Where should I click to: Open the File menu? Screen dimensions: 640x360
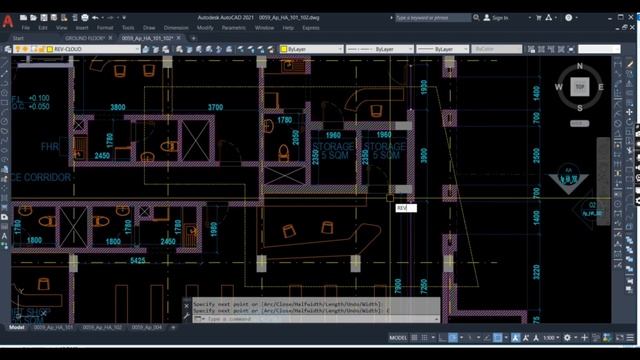click(26, 28)
